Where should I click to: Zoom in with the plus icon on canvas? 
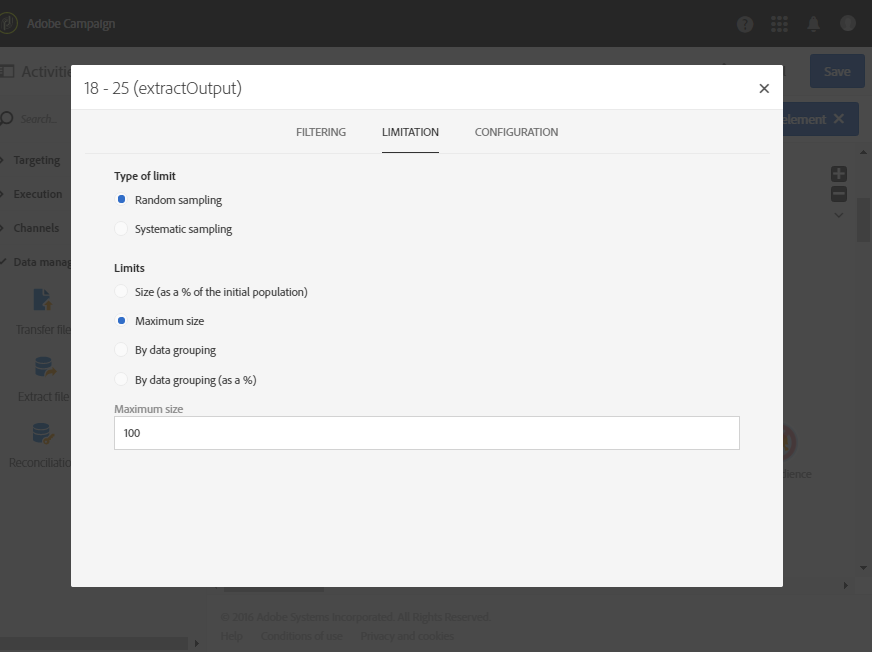coord(839,174)
